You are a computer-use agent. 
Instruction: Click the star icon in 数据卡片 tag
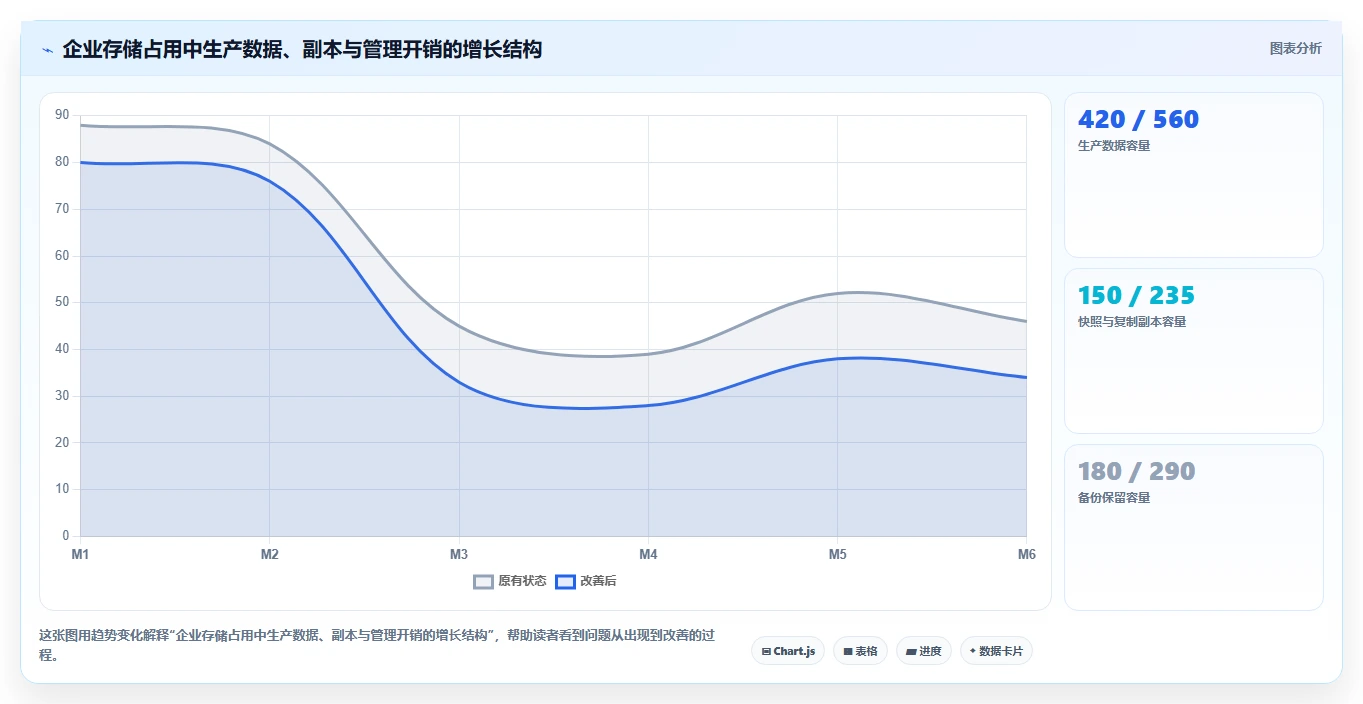(x=973, y=651)
